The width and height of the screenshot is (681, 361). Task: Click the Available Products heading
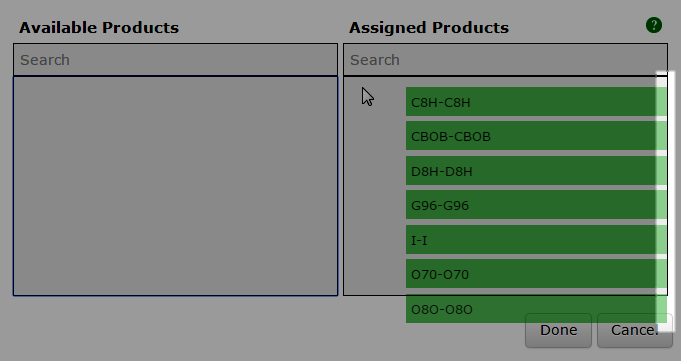tap(99, 27)
